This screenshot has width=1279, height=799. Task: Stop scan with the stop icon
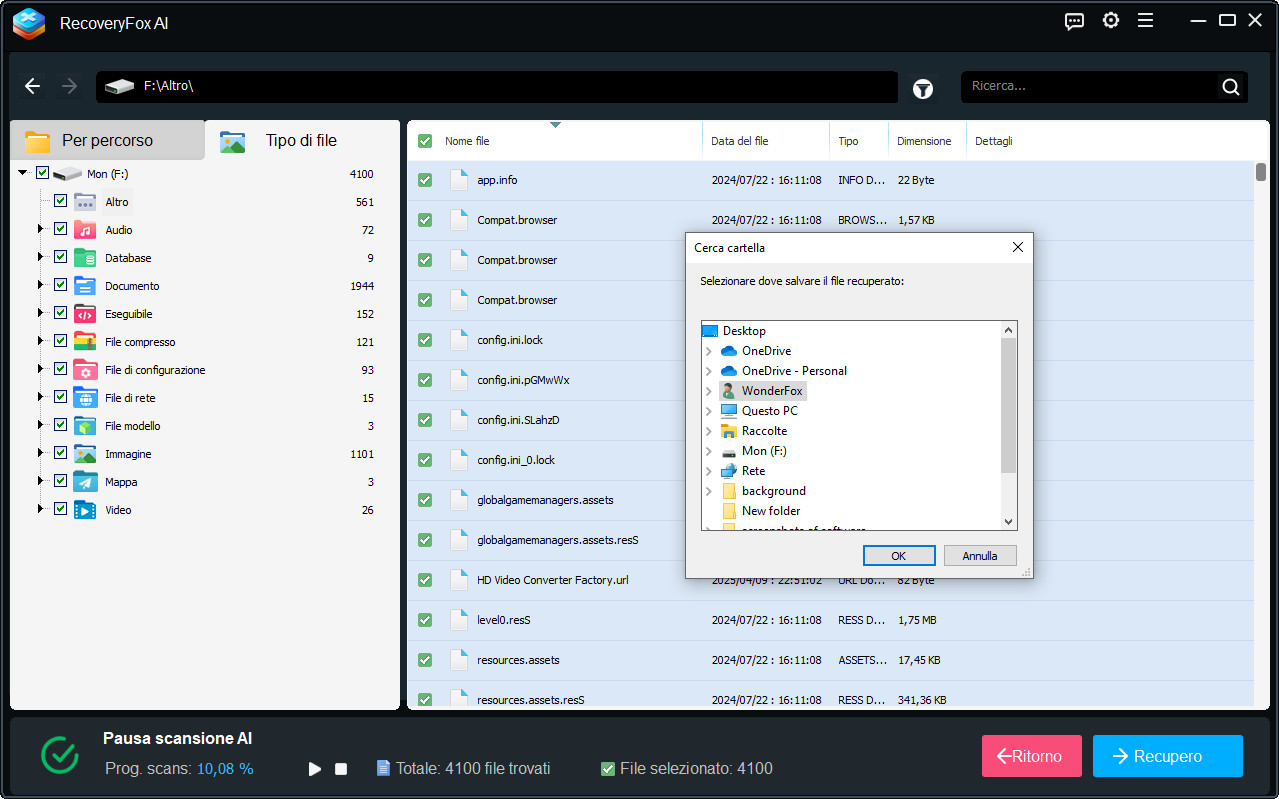pos(341,769)
